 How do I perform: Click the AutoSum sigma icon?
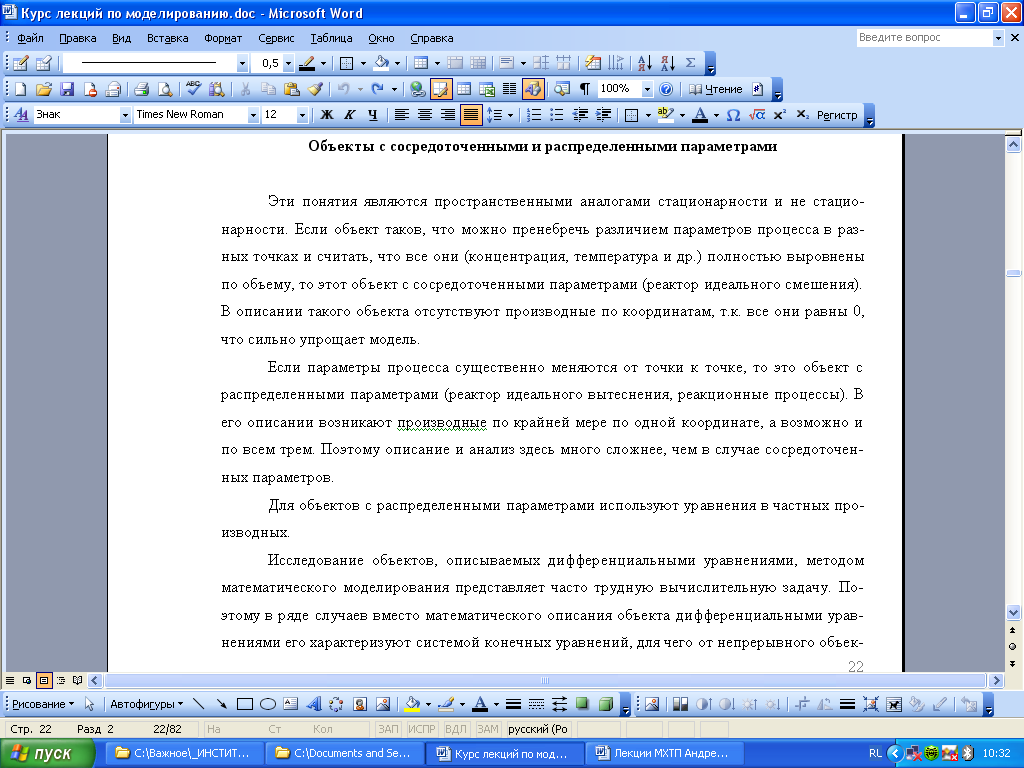690,63
